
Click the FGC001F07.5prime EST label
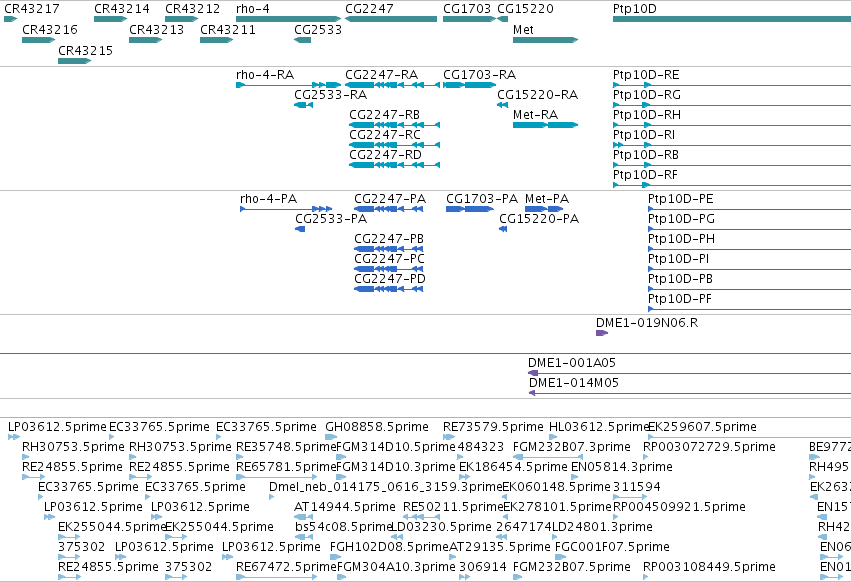coord(612,547)
